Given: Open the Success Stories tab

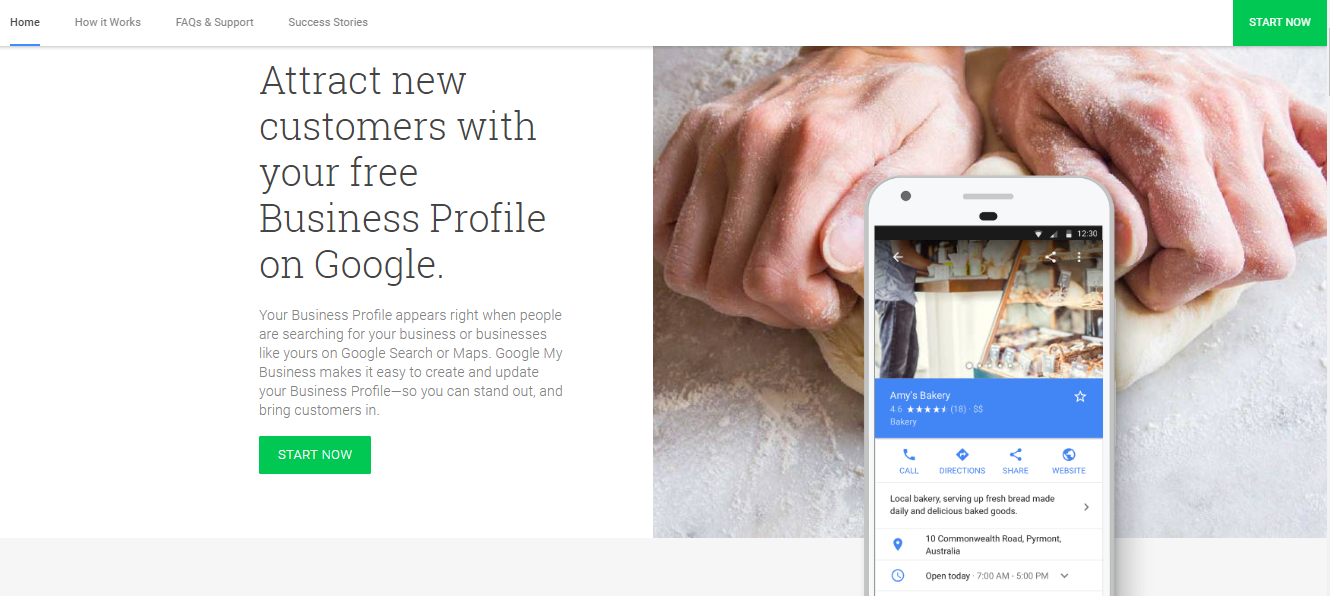Looking at the screenshot, I should point(328,22).
